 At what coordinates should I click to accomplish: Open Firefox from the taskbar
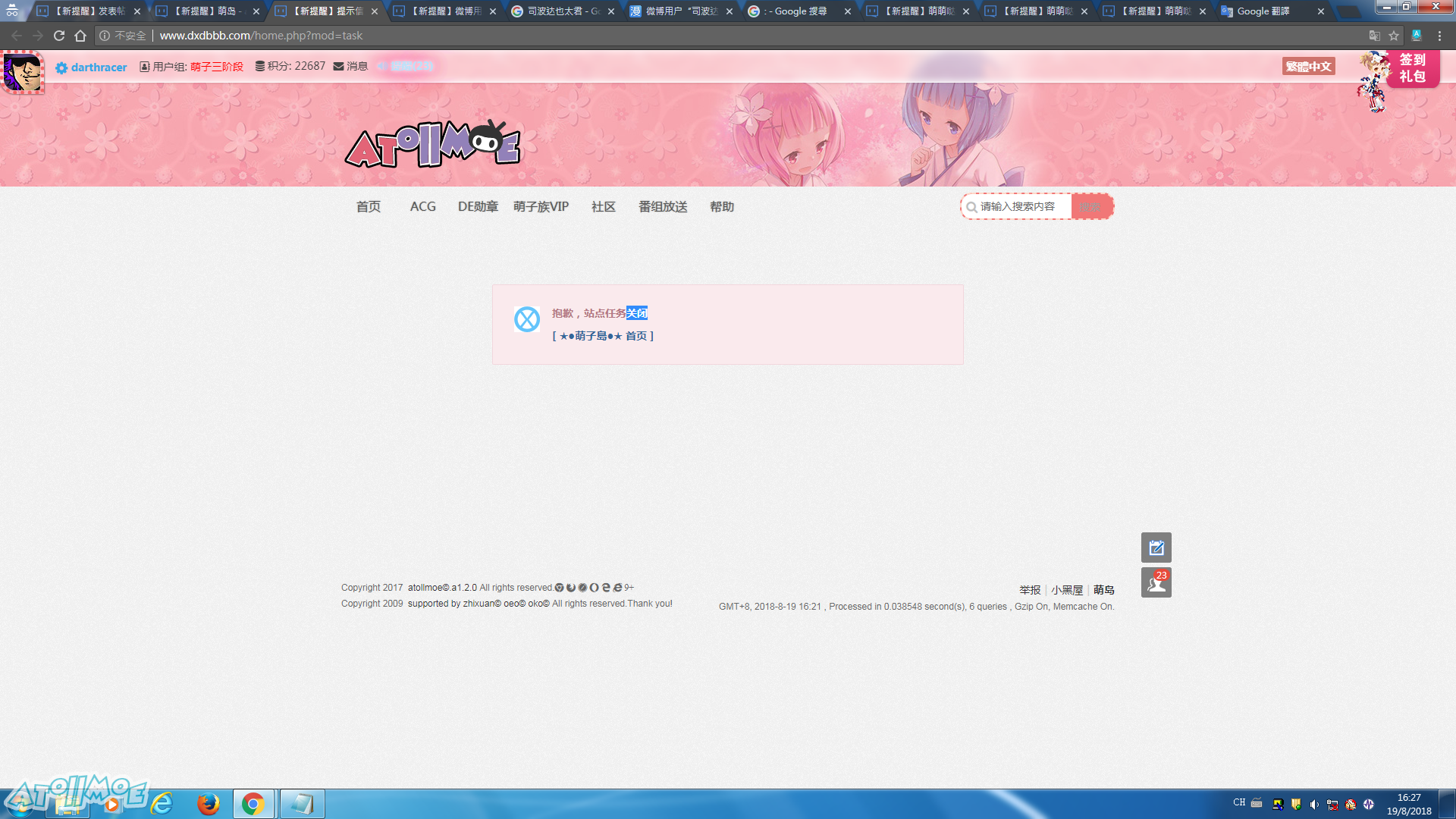click(208, 803)
